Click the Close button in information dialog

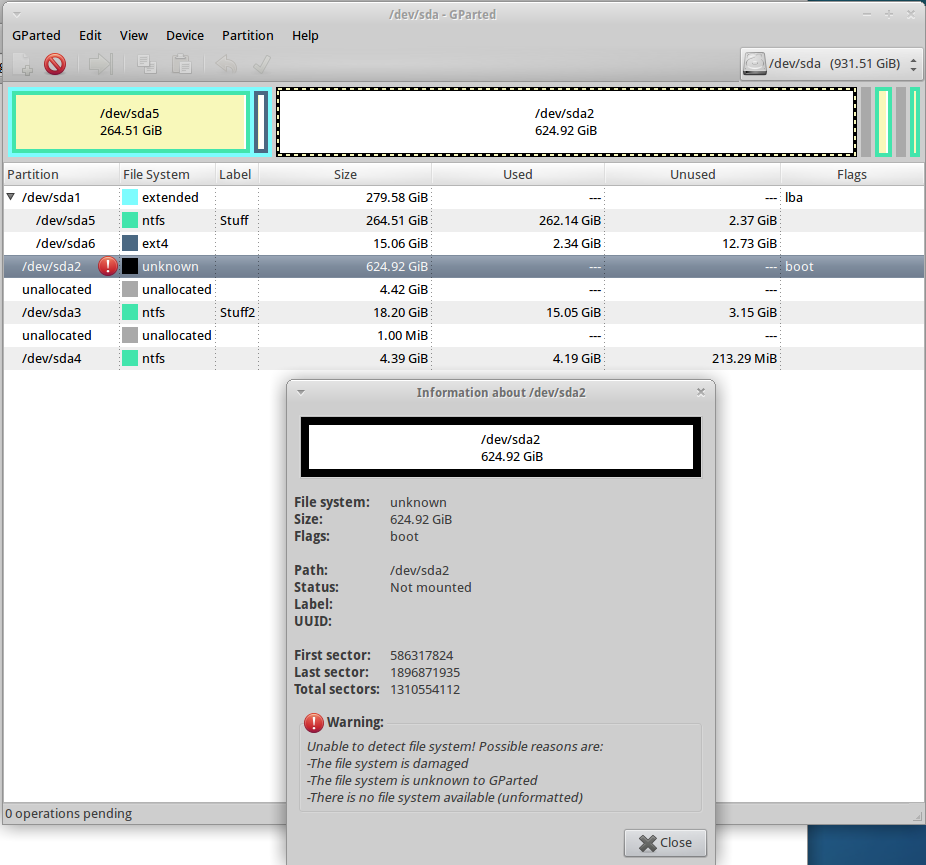pyautogui.click(x=665, y=843)
